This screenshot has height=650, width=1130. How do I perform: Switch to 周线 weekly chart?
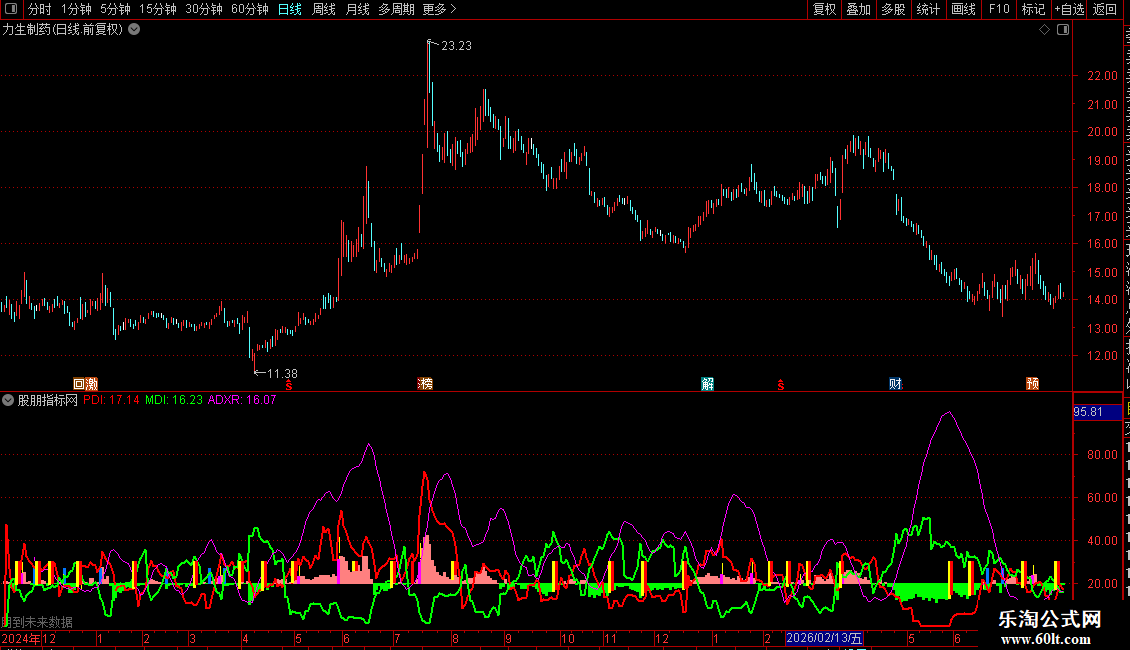point(324,9)
